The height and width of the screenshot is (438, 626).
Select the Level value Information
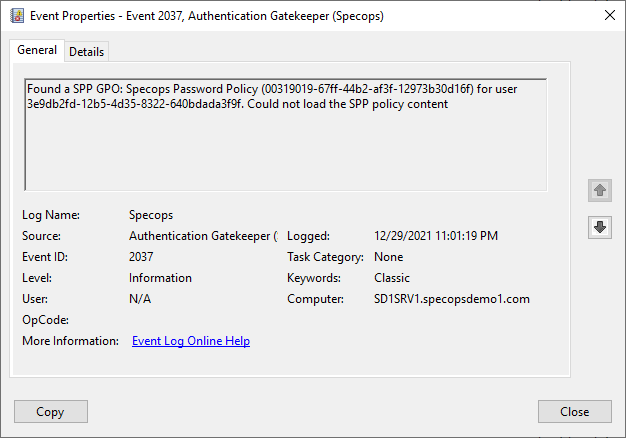(x=160, y=278)
